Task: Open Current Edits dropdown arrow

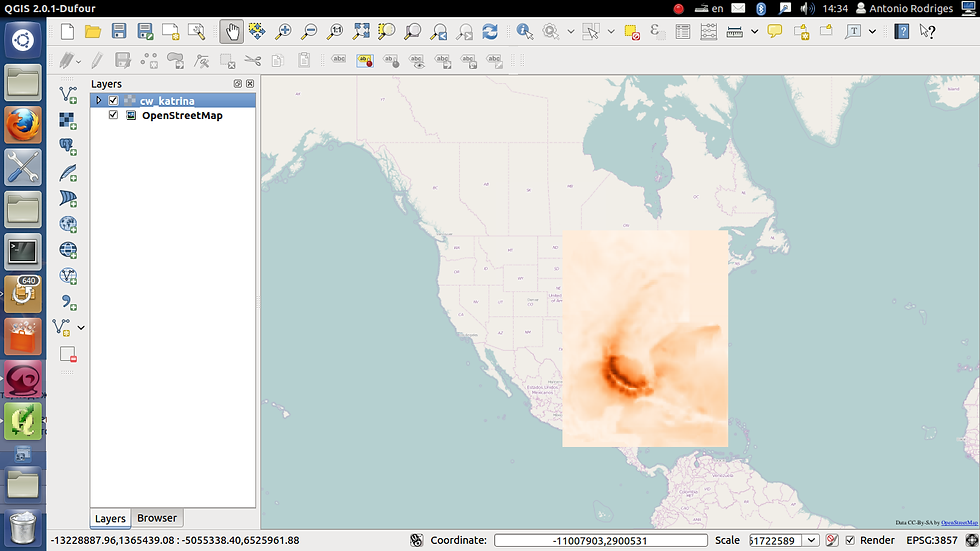Action: pos(79,61)
